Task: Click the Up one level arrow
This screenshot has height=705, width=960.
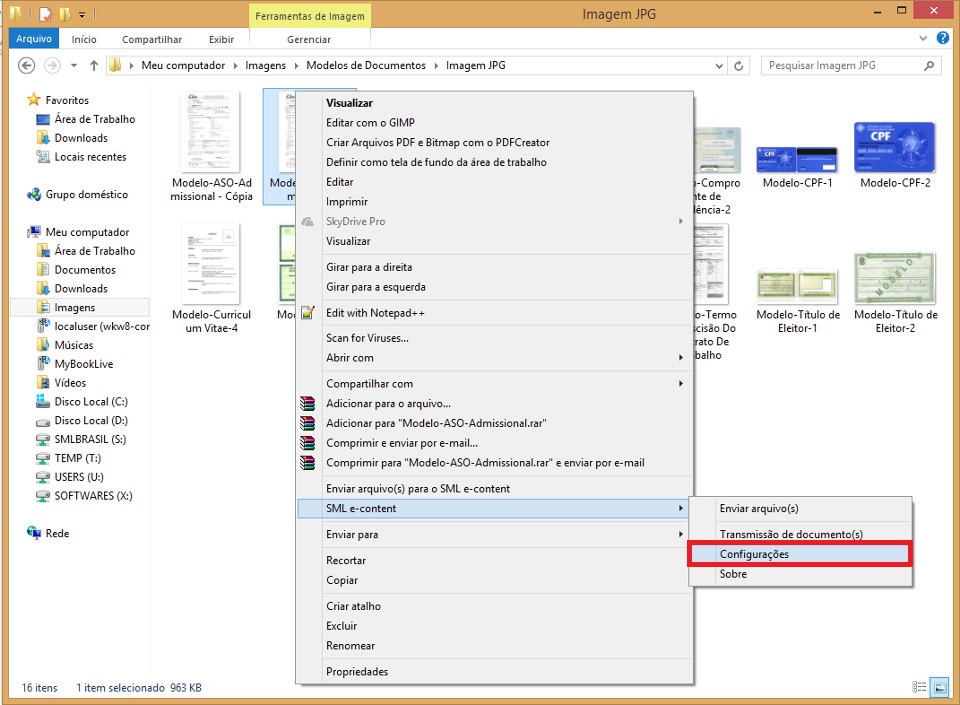Action: (94, 65)
